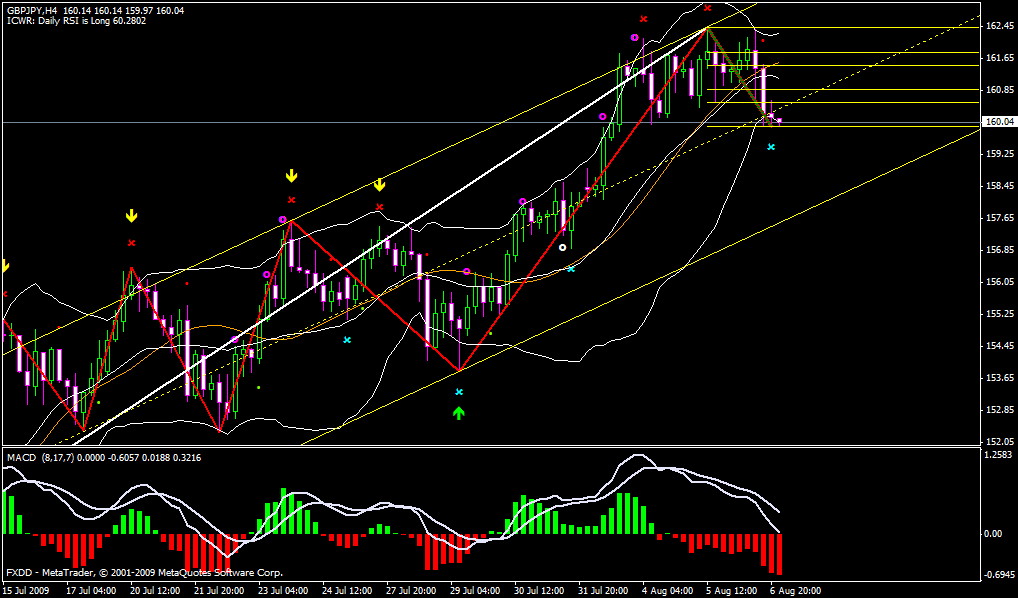Screen dimensions: 1018x598
Task: Click the 4 Aug 04:00 time label
Action: pyautogui.click(x=669, y=591)
